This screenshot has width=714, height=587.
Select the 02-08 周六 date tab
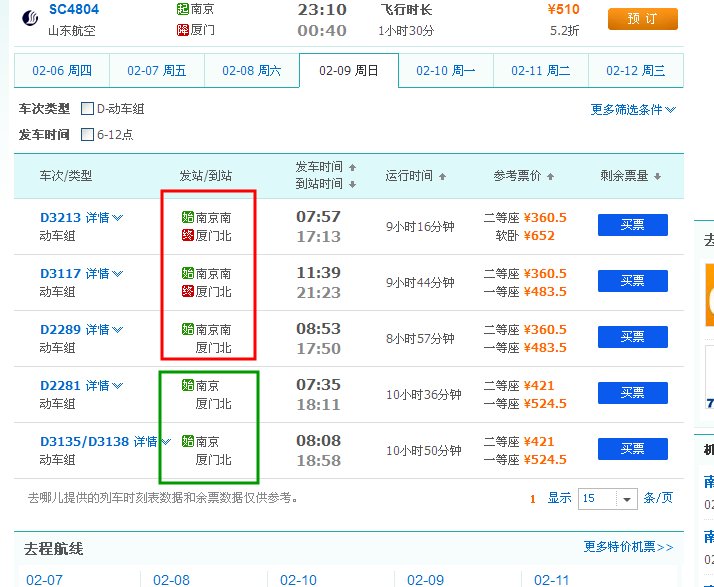[x=252, y=70]
